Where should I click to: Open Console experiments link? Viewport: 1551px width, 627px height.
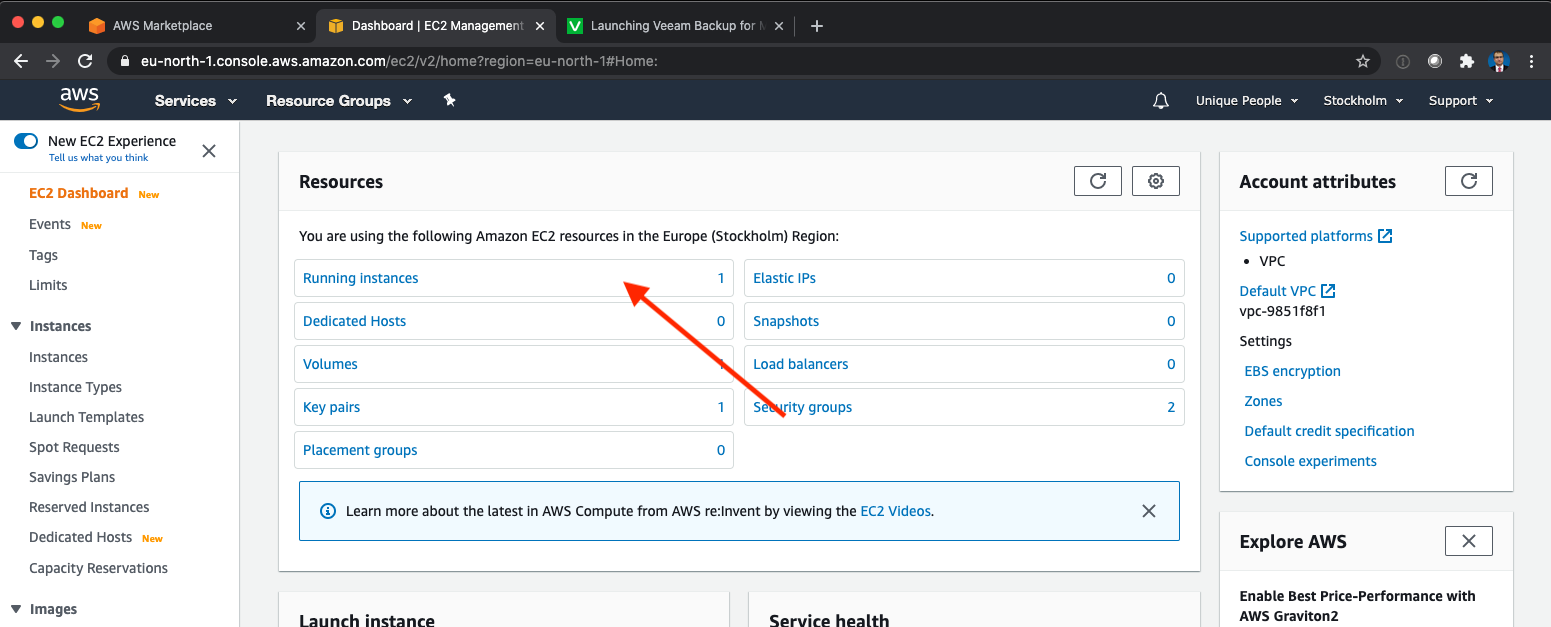(x=1310, y=461)
